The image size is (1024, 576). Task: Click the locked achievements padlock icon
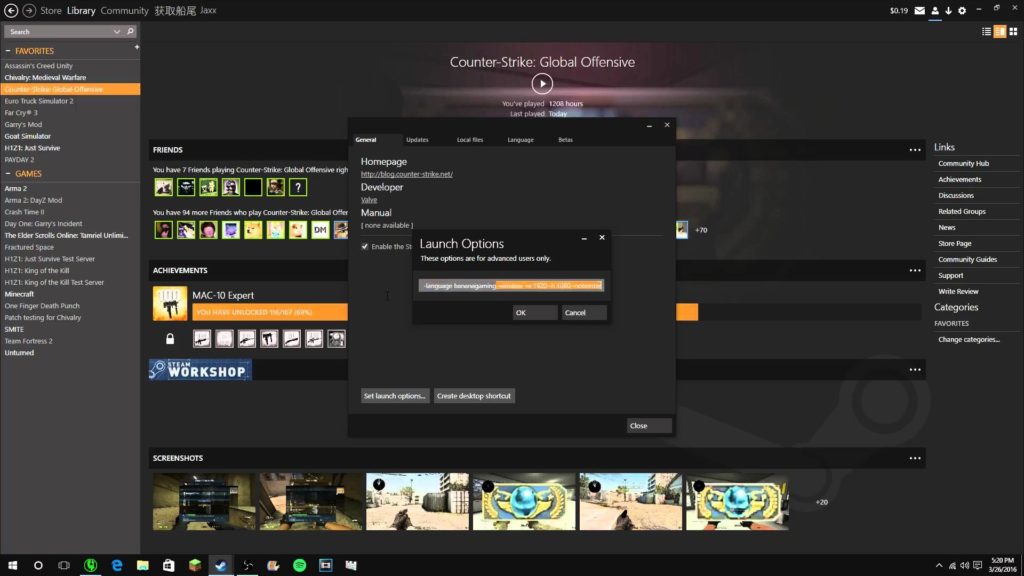point(170,338)
